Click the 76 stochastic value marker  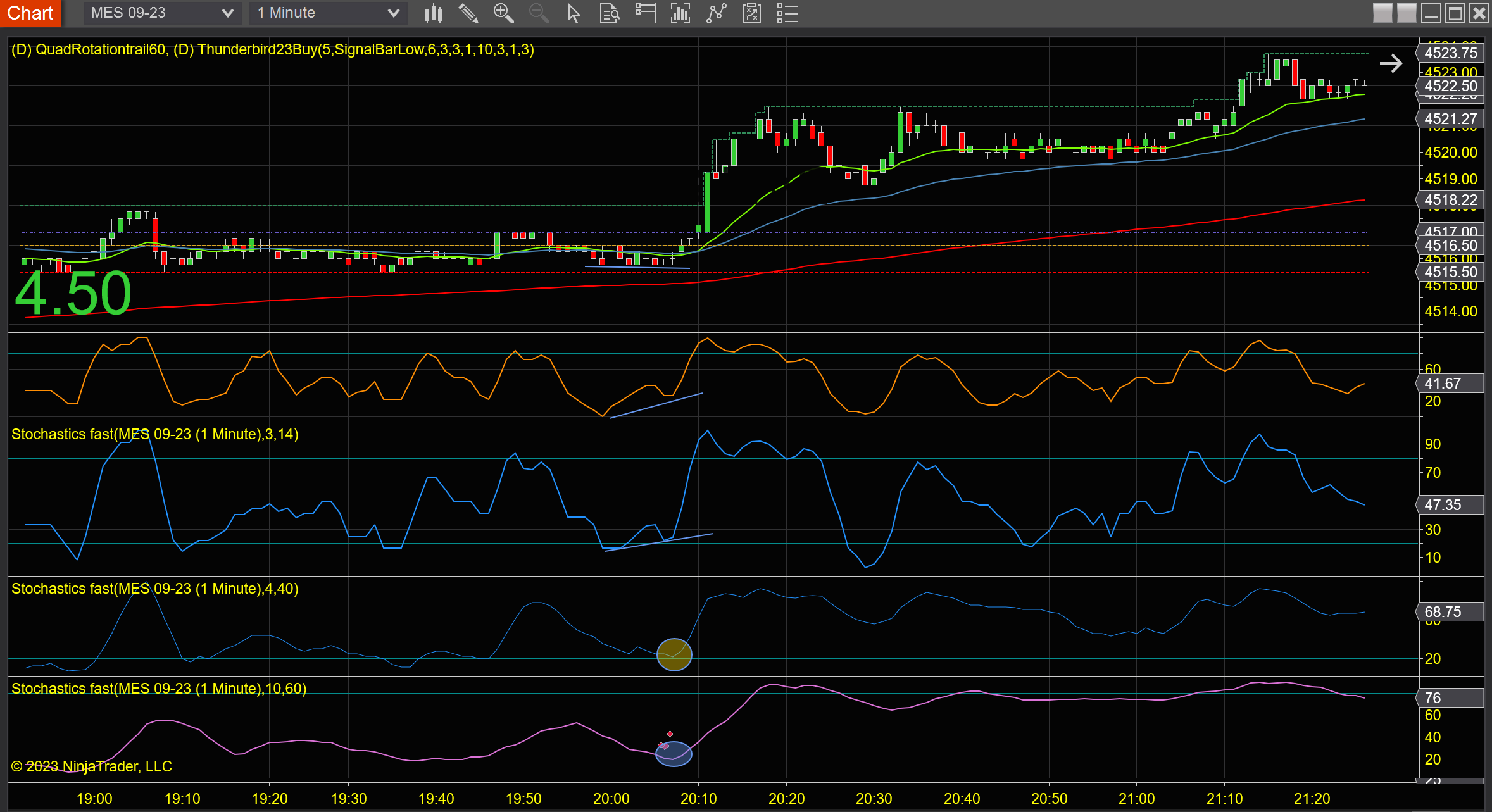(x=1450, y=698)
